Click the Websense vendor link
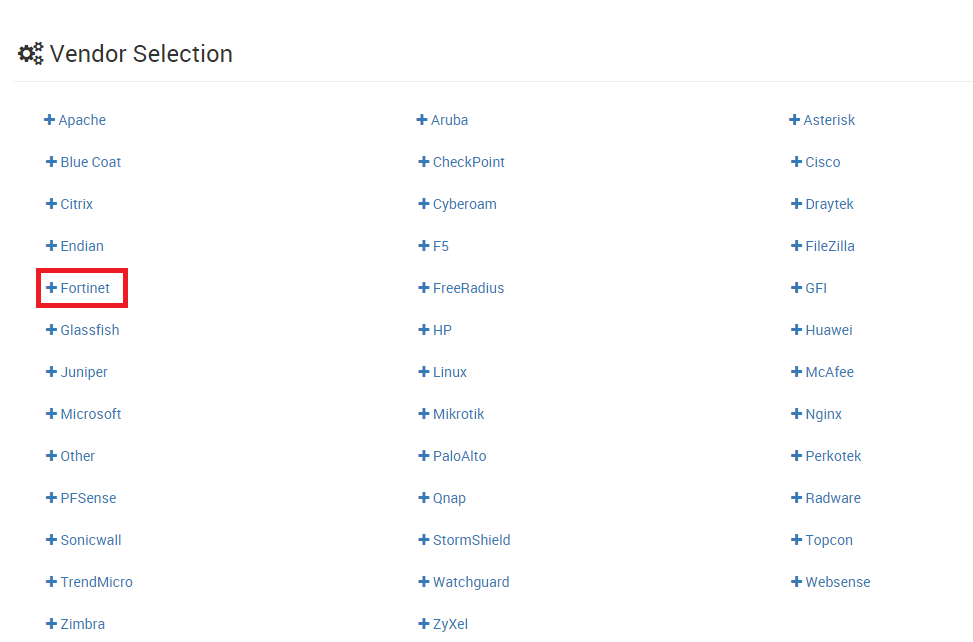973x642 pixels. (x=837, y=582)
